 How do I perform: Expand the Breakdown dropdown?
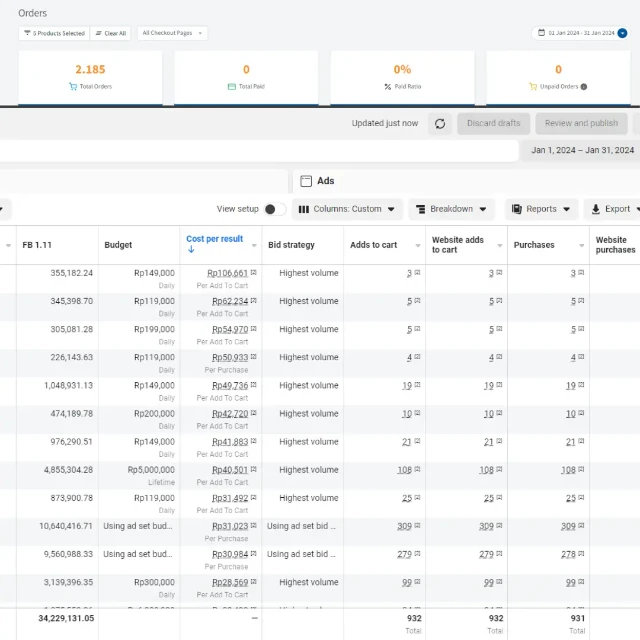click(454, 209)
